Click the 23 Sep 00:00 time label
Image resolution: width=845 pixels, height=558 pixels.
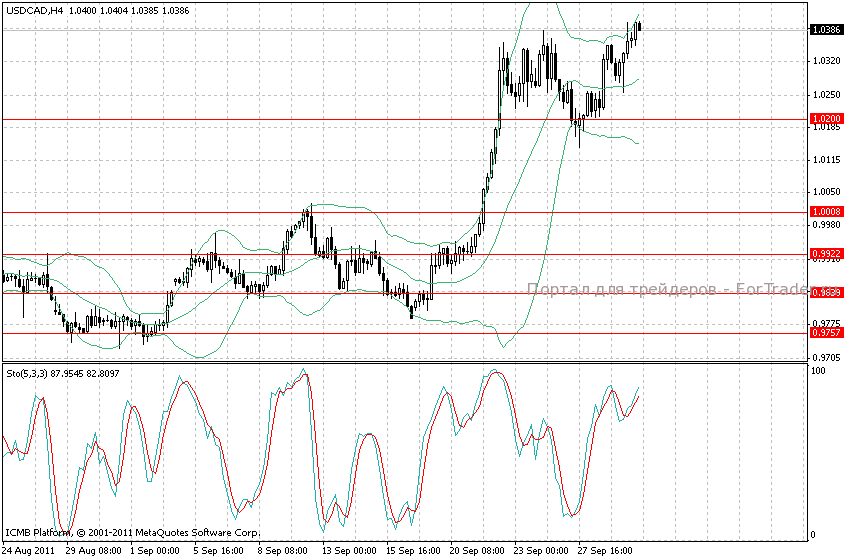pyautogui.click(x=541, y=551)
